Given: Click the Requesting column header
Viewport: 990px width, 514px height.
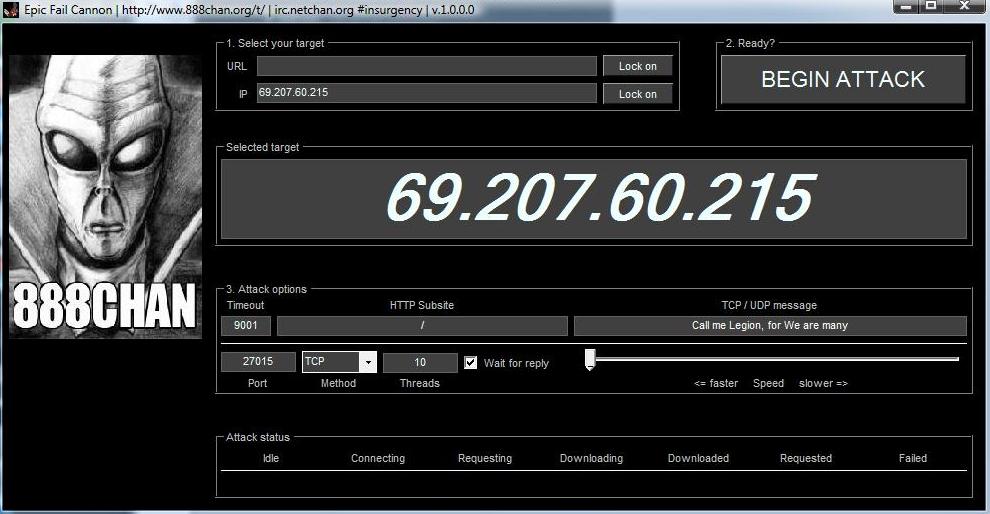Looking at the screenshot, I should tap(485, 458).
